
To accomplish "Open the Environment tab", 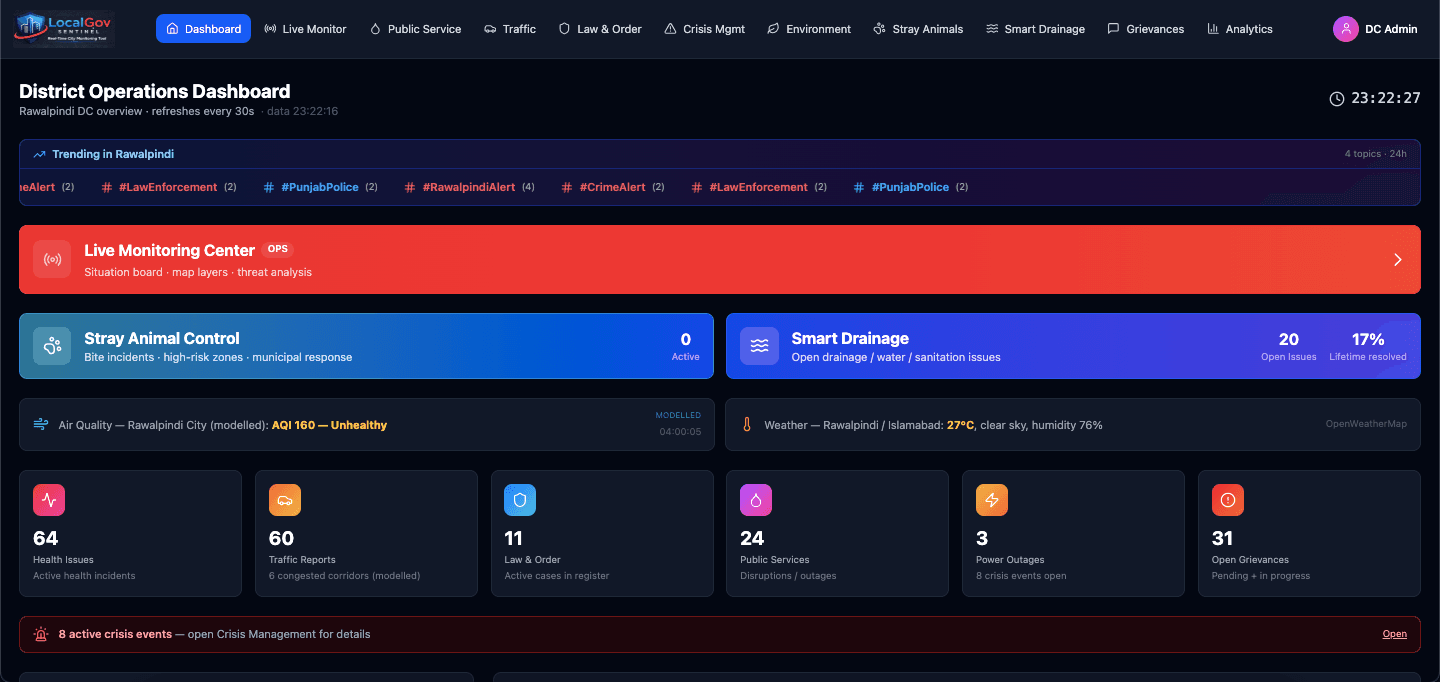I will (809, 29).
